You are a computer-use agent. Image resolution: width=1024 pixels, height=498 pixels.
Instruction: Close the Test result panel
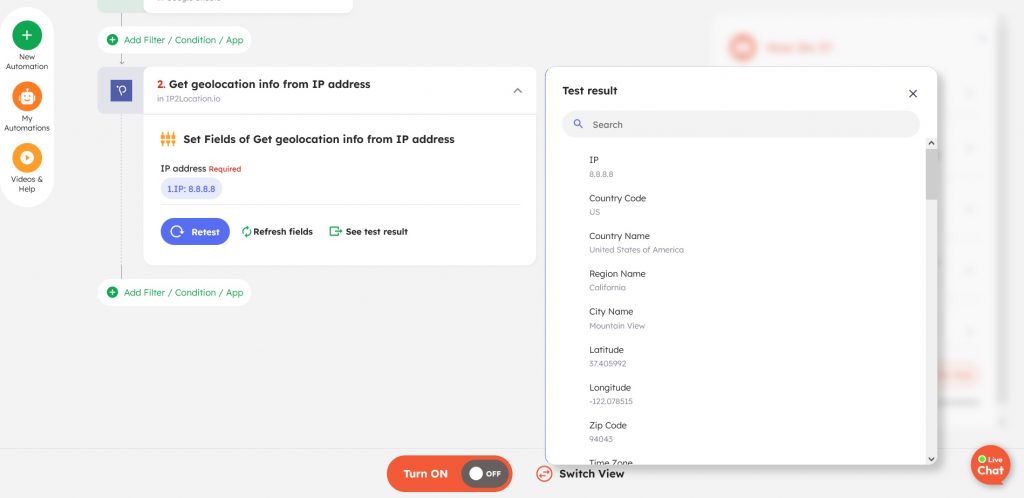pos(912,93)
